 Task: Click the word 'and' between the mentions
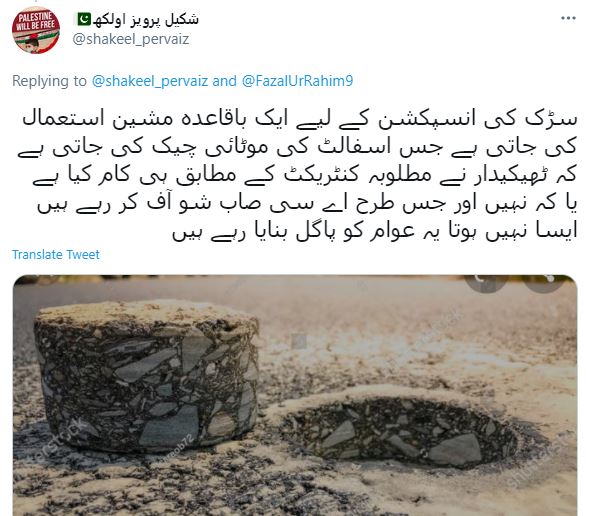tap(225, 81)
